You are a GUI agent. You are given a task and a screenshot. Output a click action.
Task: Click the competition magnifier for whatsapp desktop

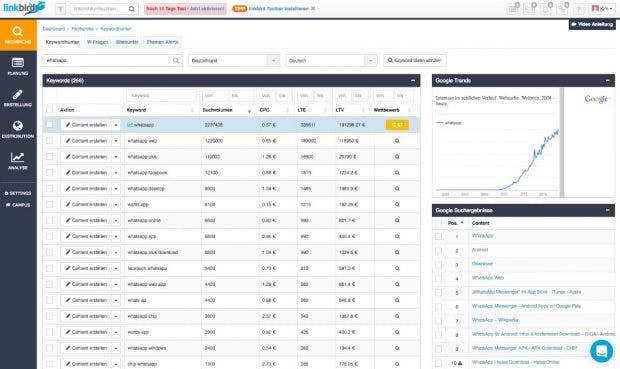[397, 189]
